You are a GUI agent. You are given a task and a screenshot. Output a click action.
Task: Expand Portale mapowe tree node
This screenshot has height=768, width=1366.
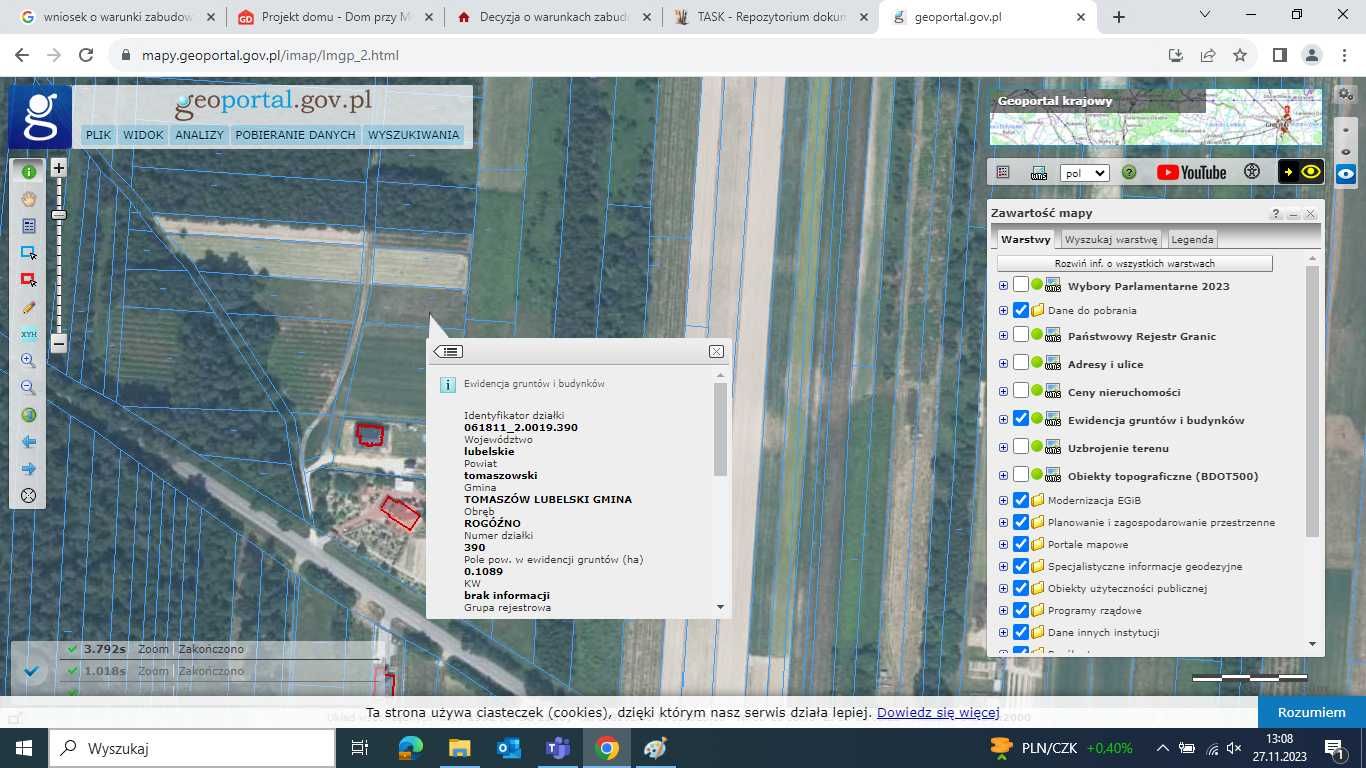click(x=1003, y=544)
